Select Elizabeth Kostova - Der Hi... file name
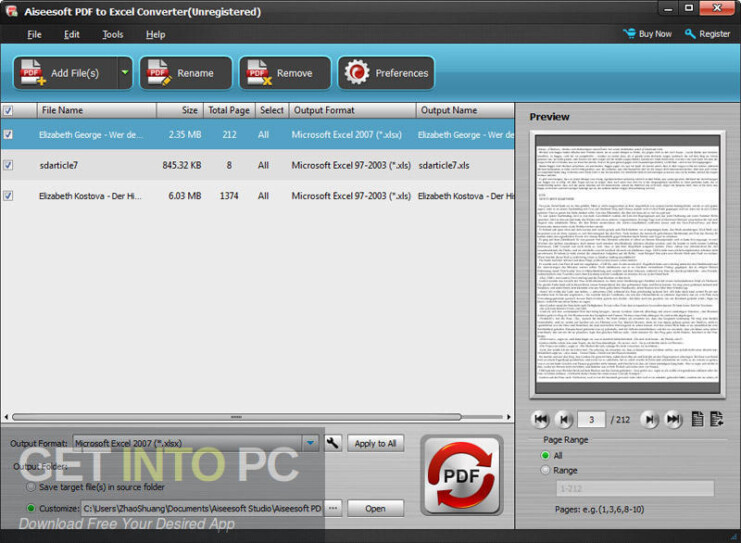The image size is (741, 543). pyautogui.click(x=90, y=196)
